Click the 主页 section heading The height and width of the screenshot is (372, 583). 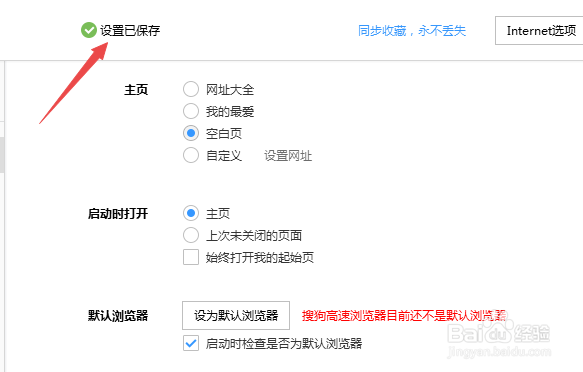point(136,90)
